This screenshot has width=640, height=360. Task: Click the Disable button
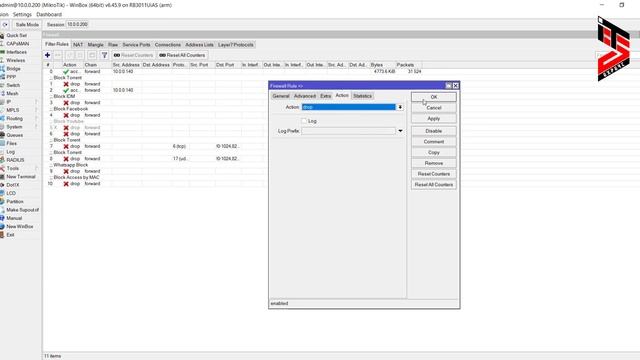point(433,131)
